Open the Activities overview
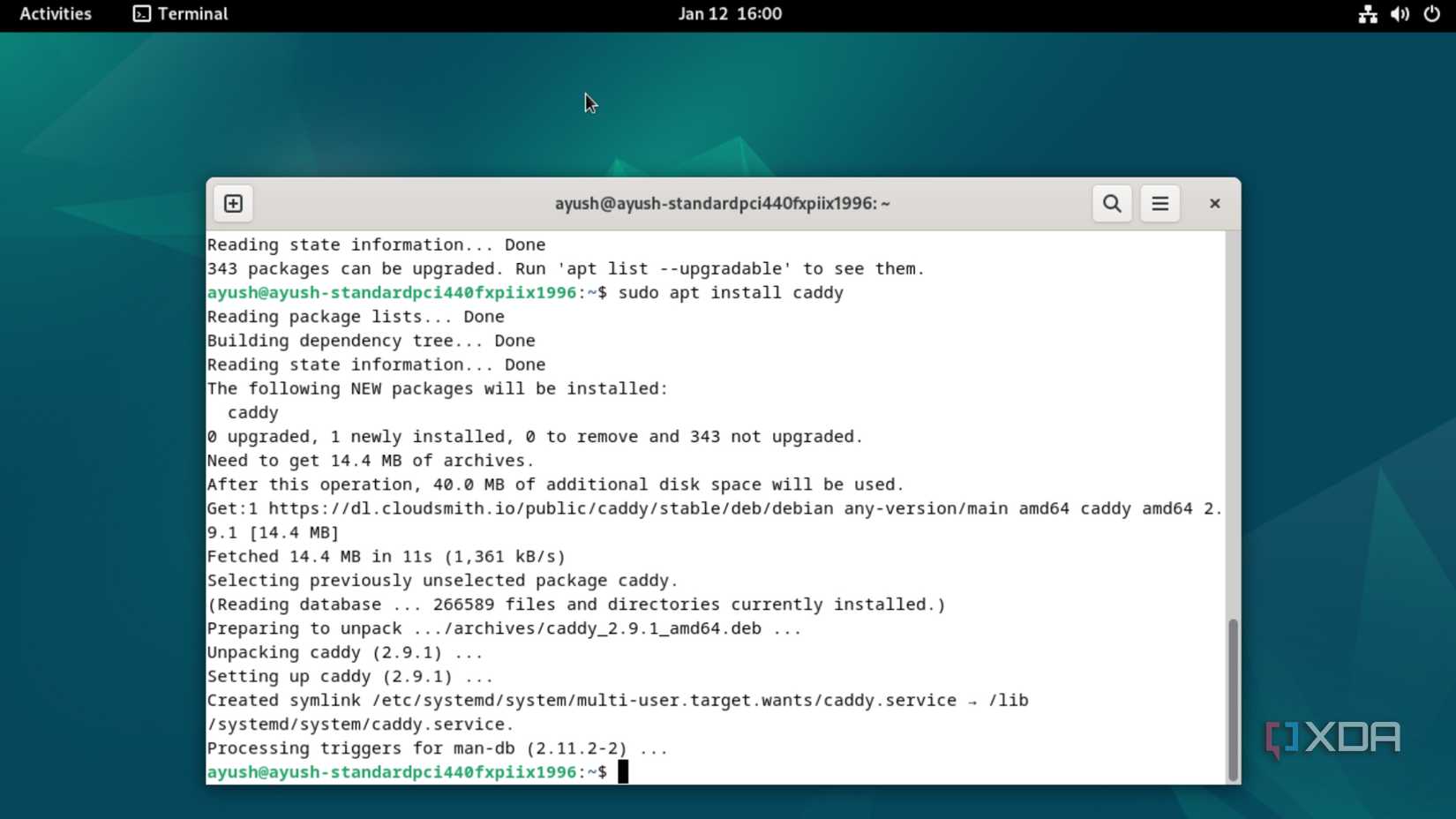This screenshot has height=819, width=1456. [55, 13]
